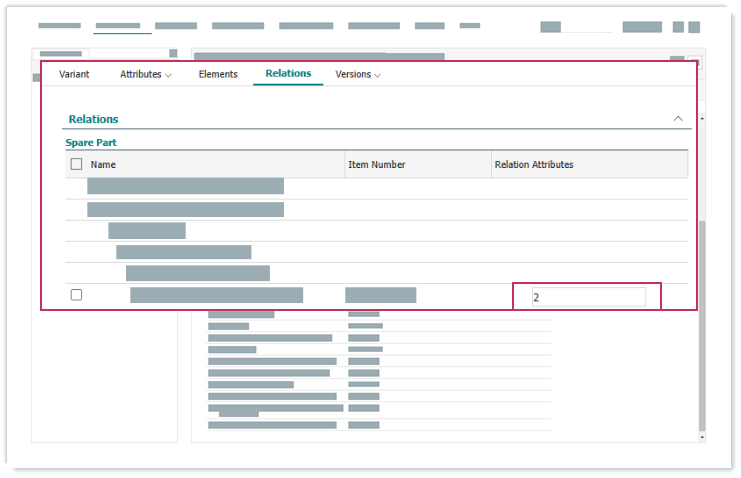Click the active Relations tab

click(288, 73)
